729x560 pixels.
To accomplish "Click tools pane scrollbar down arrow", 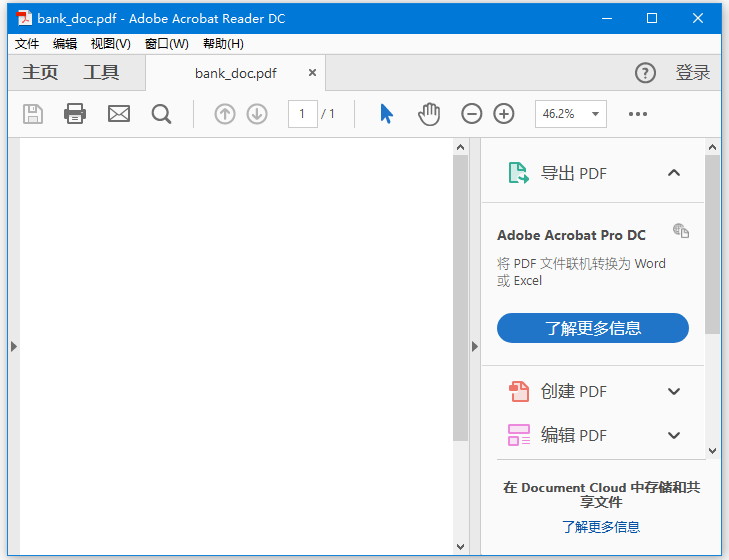I will tap(712, 450).
